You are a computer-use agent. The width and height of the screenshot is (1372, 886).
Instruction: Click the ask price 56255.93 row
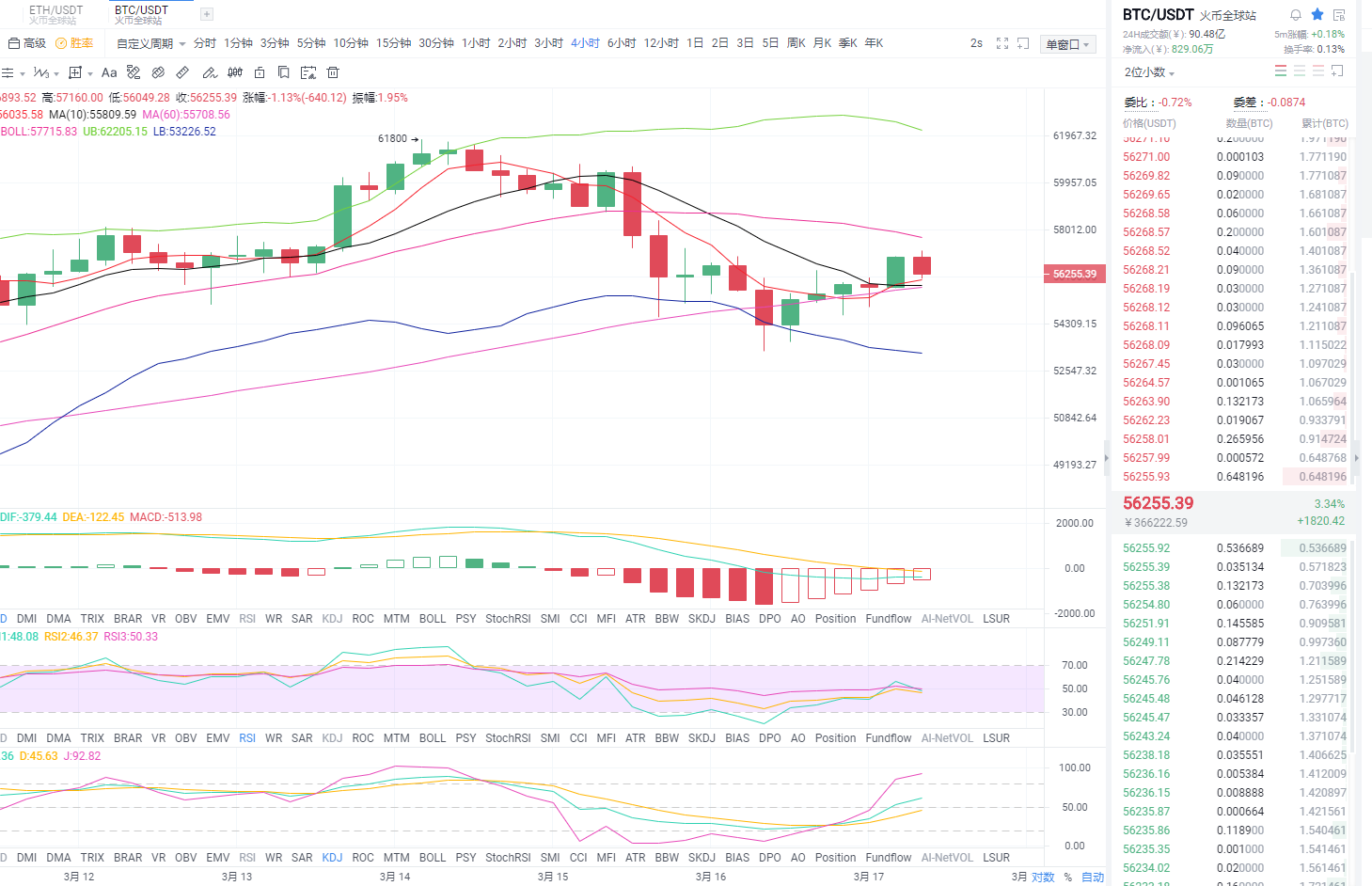coord(1235,477)
